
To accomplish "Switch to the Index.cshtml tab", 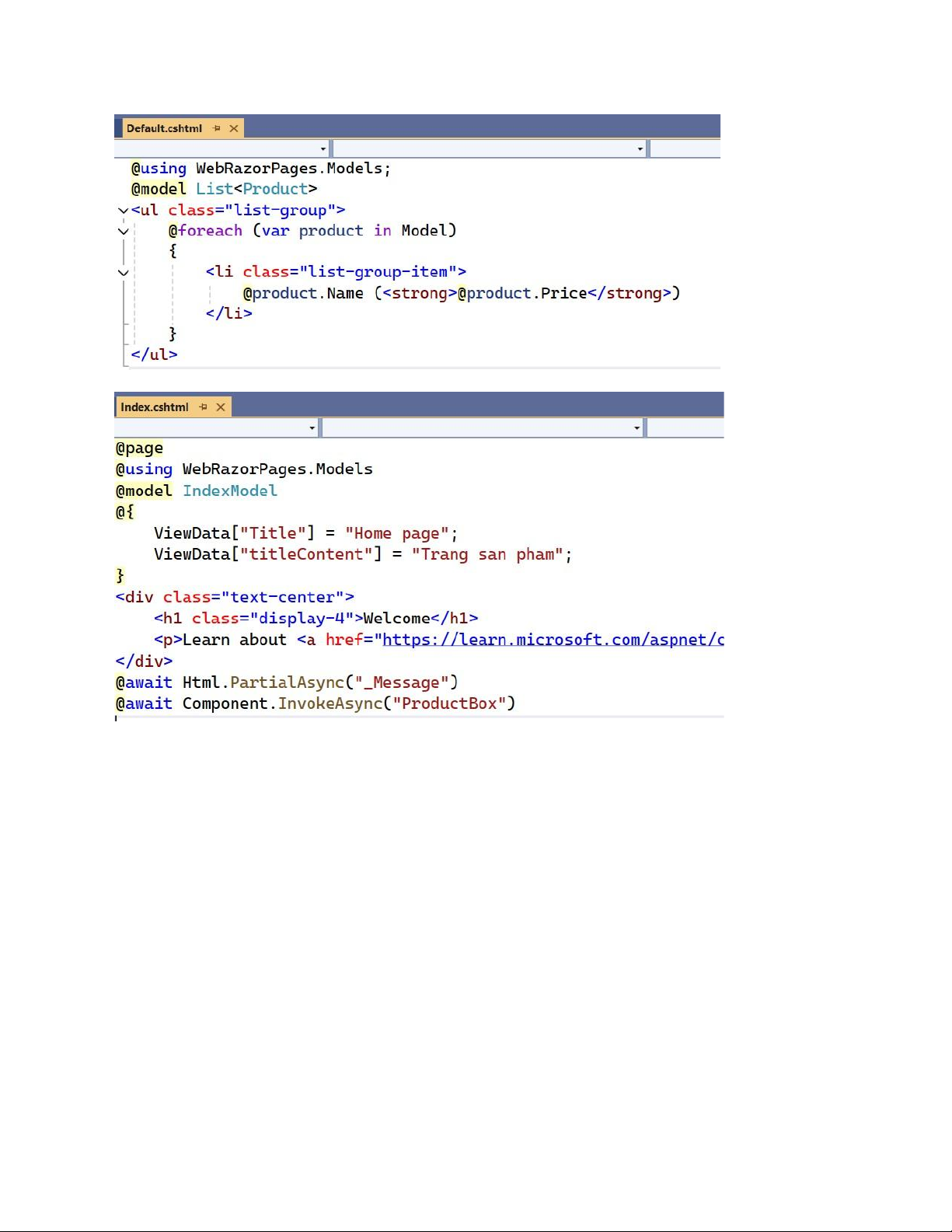I will (155, 407).
